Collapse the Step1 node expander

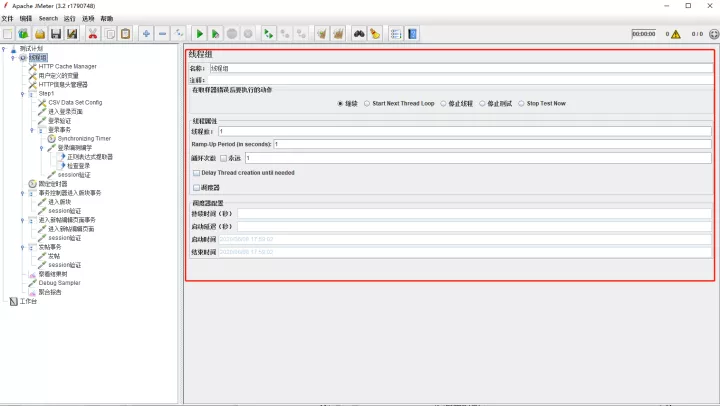[x=22, y=94]
